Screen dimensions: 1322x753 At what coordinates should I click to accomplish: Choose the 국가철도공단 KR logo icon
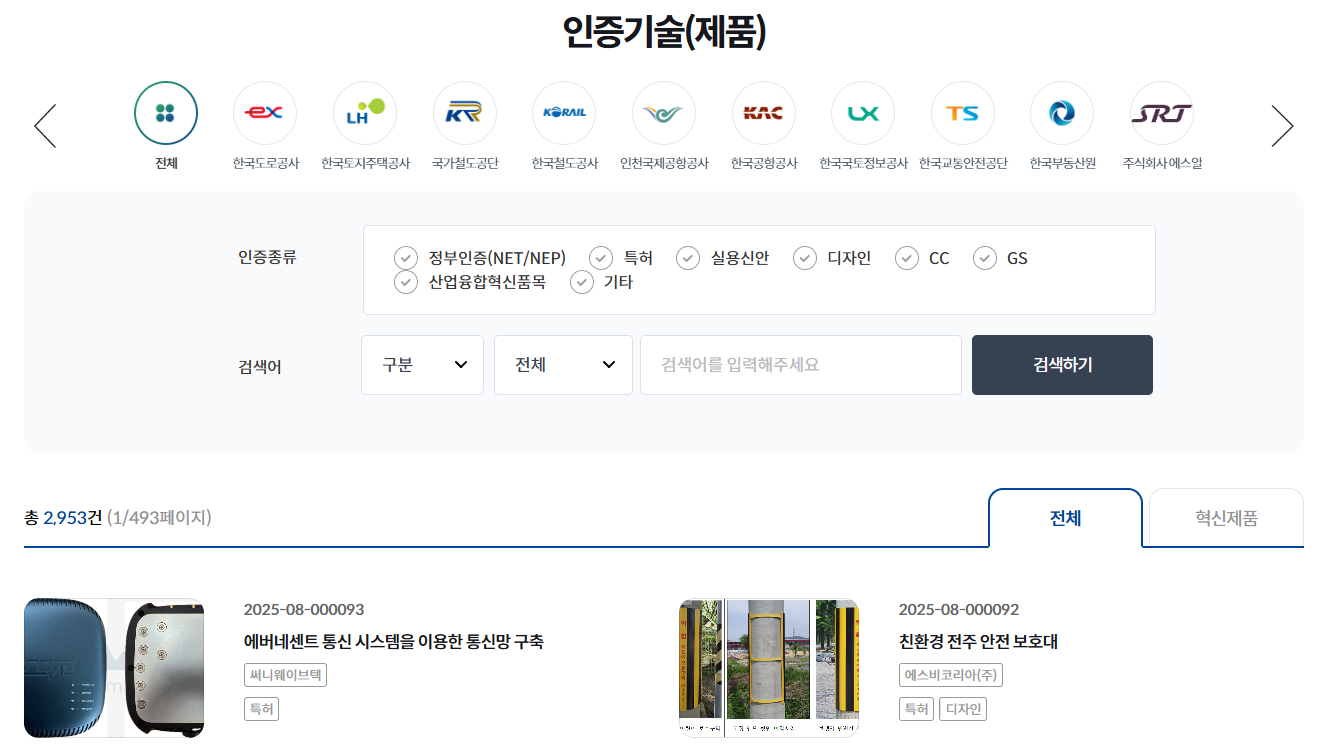[465, 113]
